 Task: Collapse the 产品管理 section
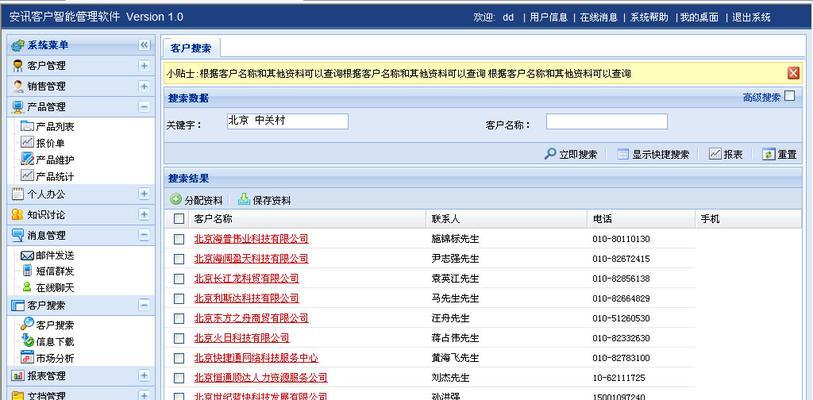click(x=144, y=107)
